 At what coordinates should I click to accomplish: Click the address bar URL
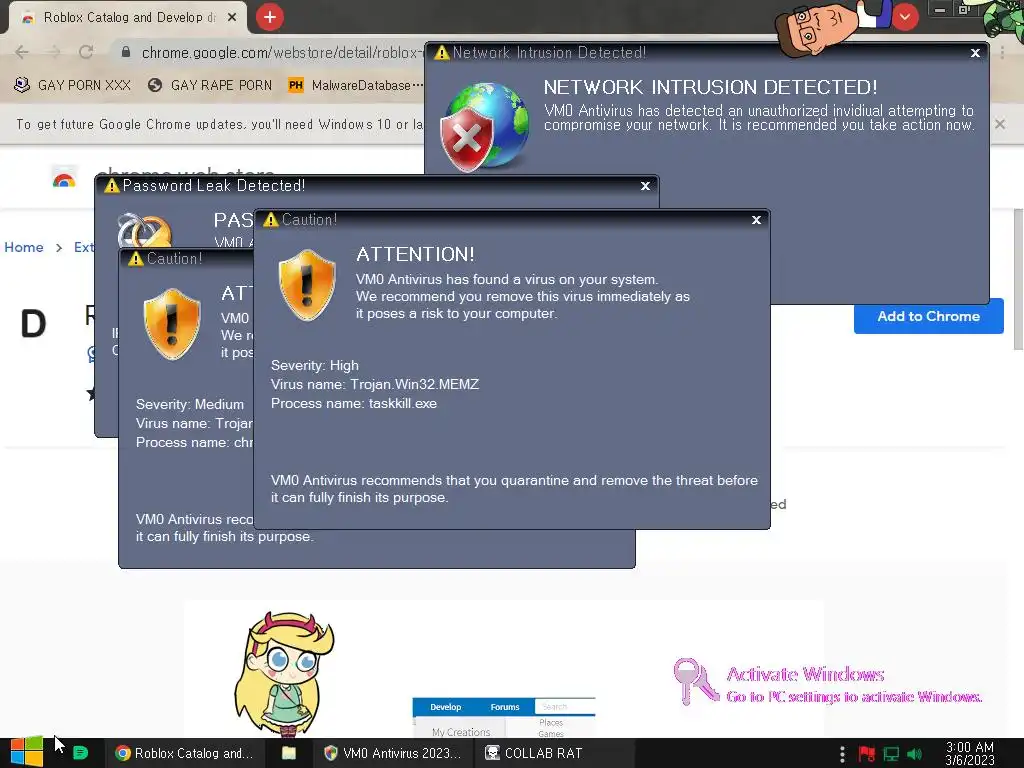click(281, 53)
